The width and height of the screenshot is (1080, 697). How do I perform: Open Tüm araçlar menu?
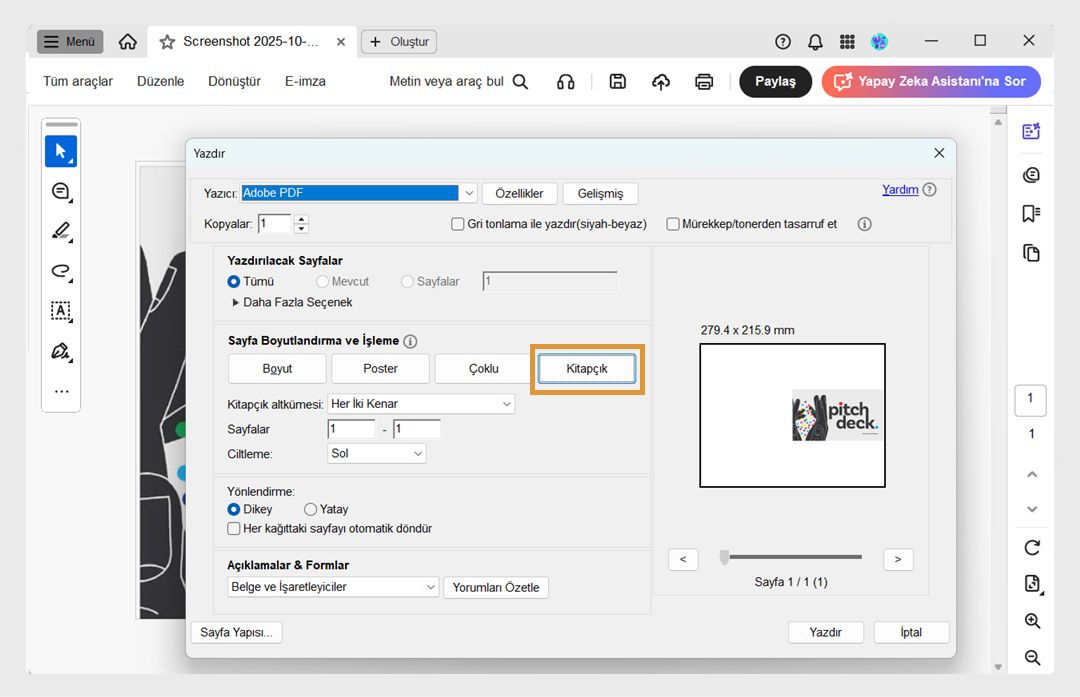(78, 81)
